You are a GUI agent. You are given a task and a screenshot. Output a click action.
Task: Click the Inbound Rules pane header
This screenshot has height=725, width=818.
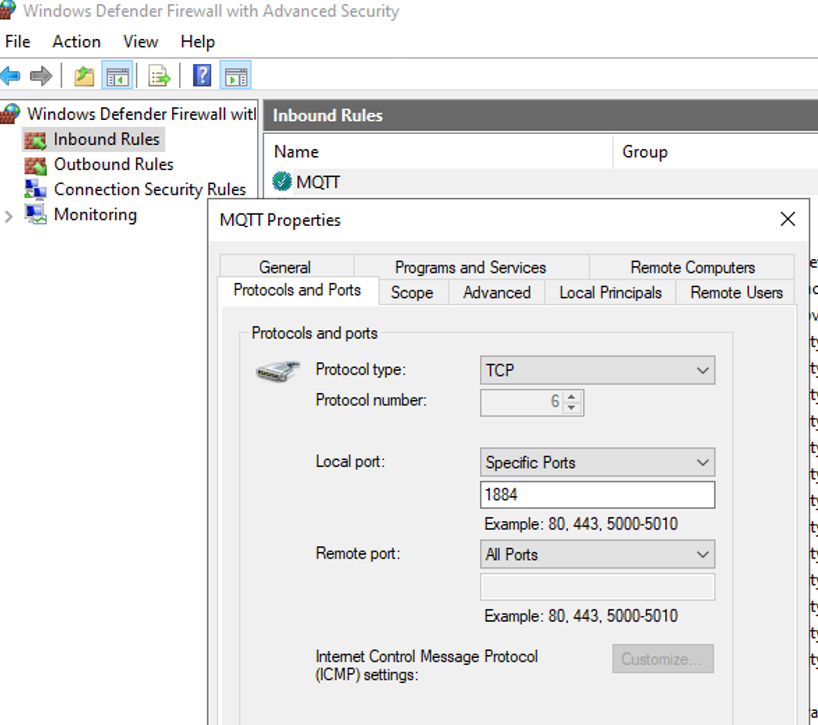click(x=540, y=115)
